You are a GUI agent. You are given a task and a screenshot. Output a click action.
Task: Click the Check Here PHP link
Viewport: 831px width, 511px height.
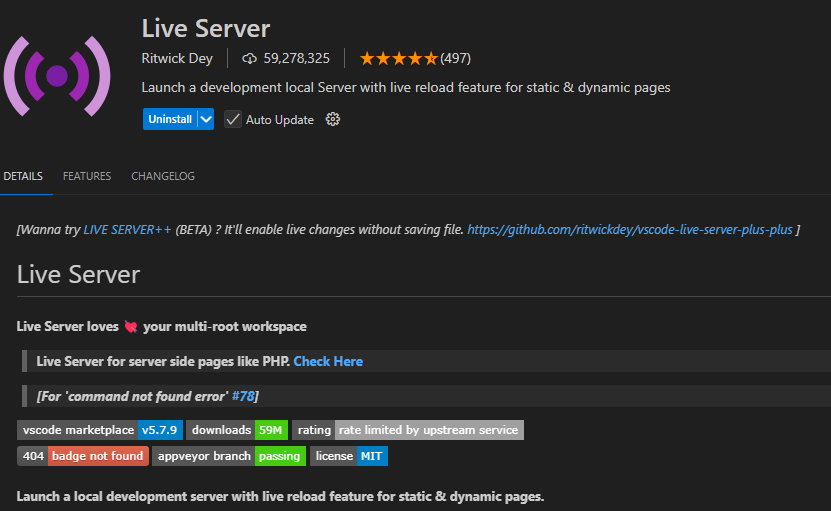coord(328,361)
